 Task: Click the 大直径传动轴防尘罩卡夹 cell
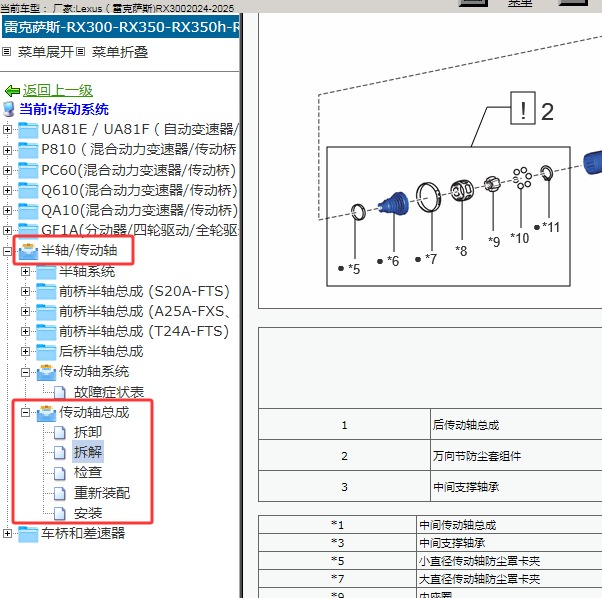point(509,578)
